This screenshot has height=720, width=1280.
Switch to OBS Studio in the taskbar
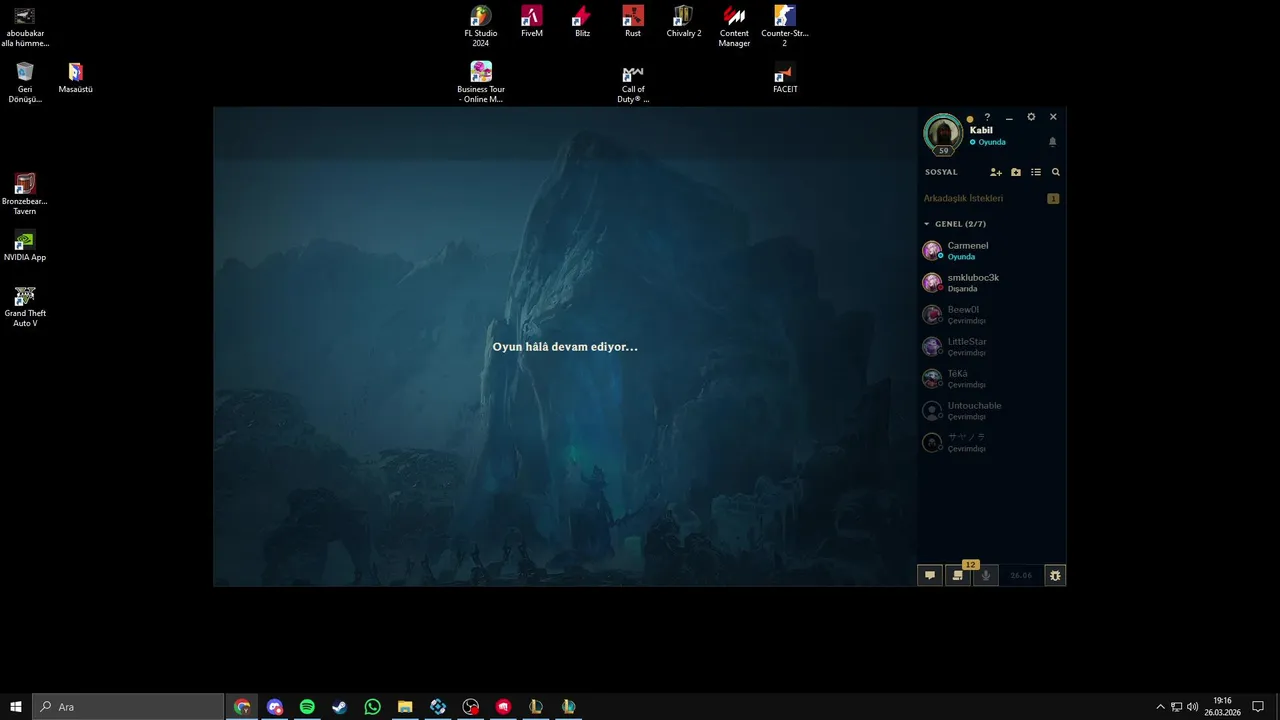click(471, 707)
